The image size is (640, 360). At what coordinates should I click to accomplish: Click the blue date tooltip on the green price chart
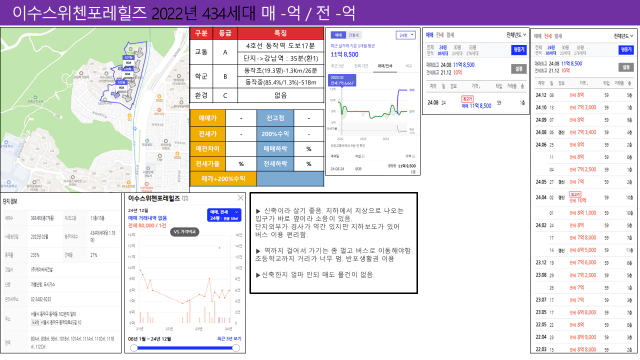click(342, 80)
